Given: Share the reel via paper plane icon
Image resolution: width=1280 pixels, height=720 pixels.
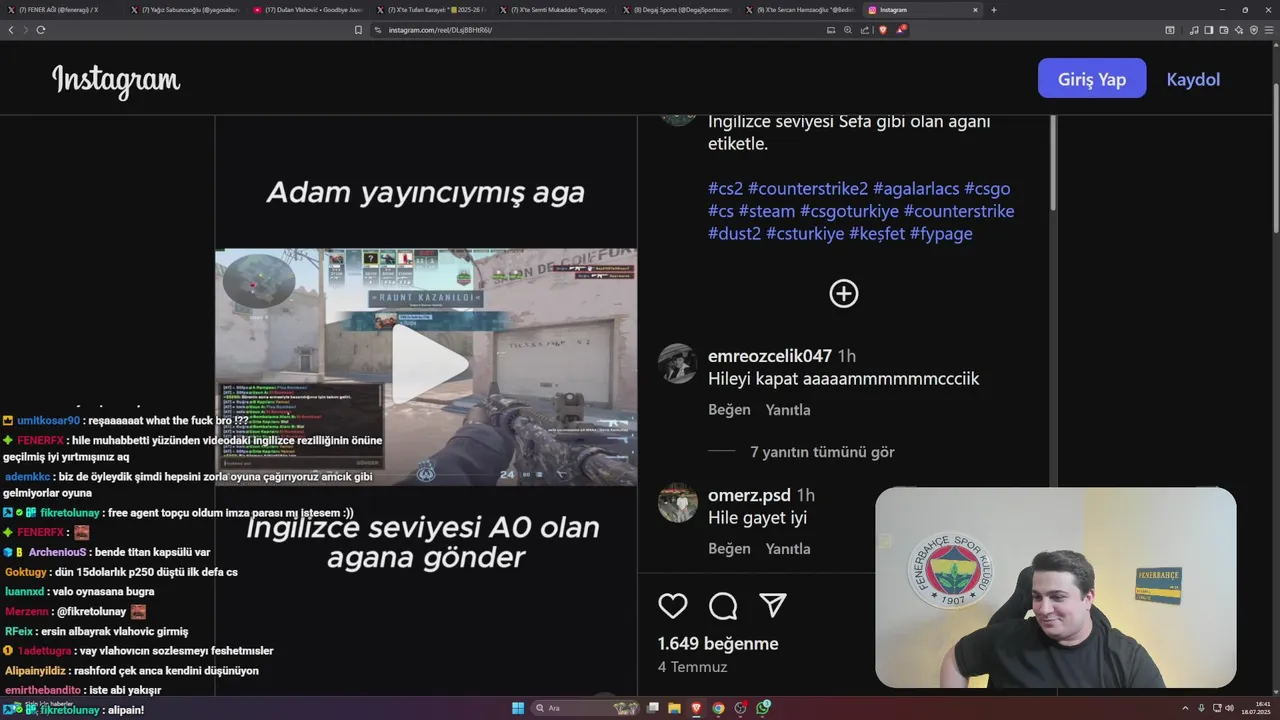Looking at the screenshot, I should (772, 605).
